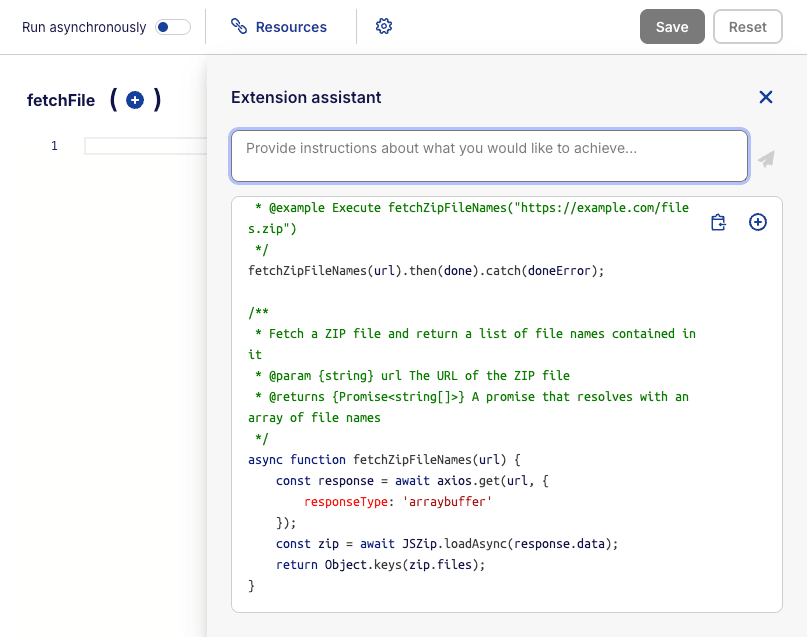Send instructions with the paper plane icon
This screenshot has width=807, height=637.
(766, 159)
